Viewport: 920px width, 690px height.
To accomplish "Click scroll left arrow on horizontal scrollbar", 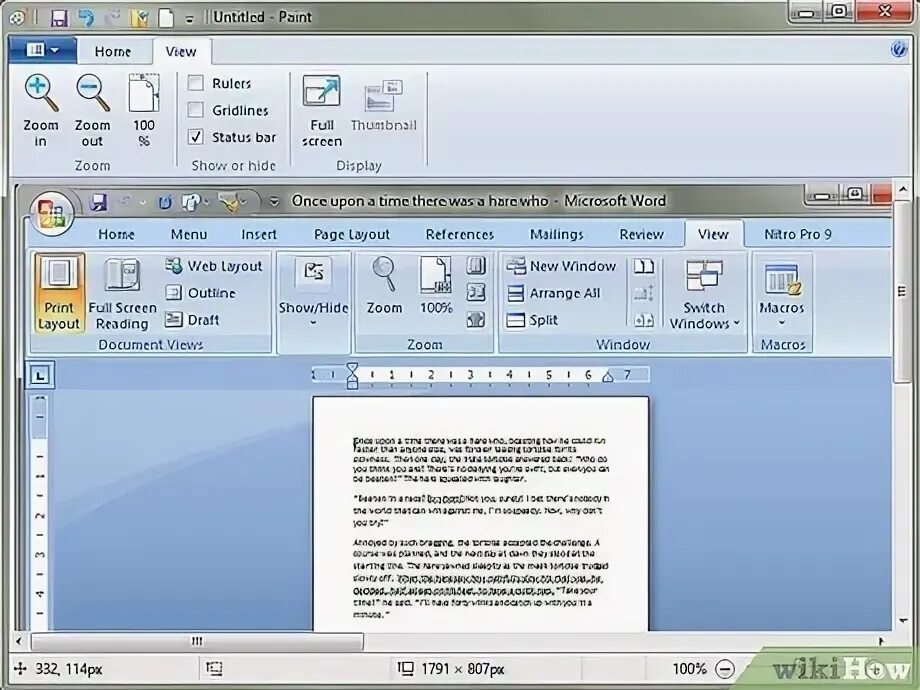I will (x=19, y=641).
